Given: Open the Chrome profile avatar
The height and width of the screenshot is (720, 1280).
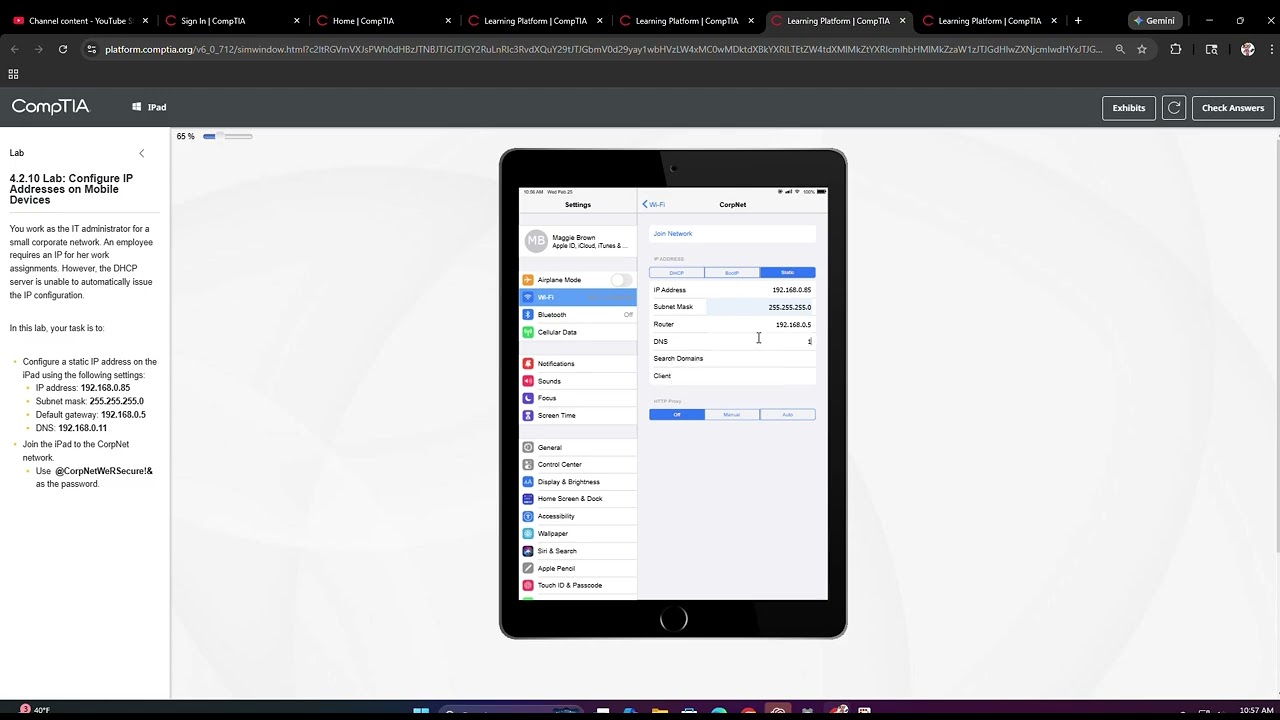Looking at the screenshot, I should [1247, 49].
